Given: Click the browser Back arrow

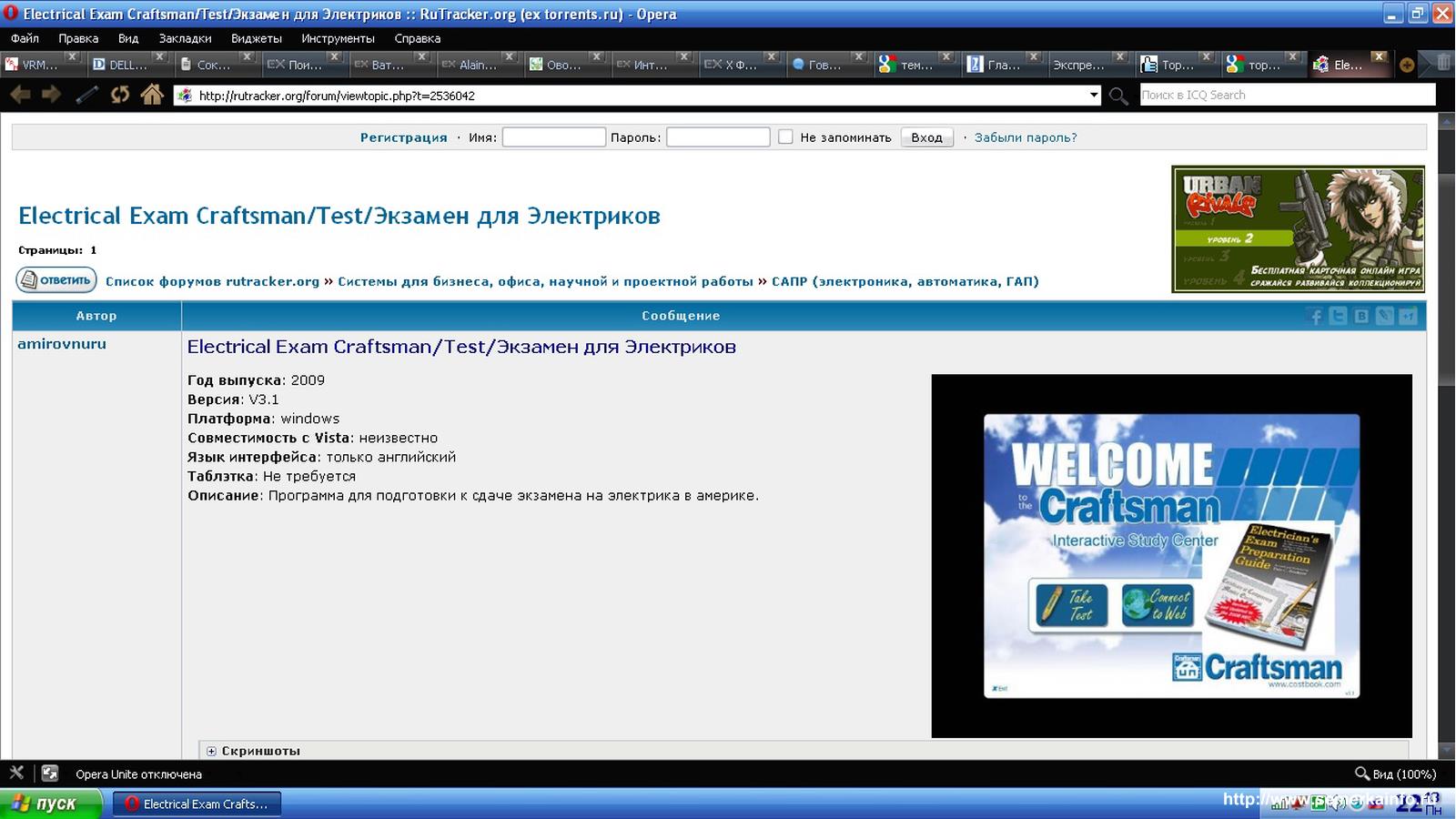Looking at the screenshot, I should 20,95.
